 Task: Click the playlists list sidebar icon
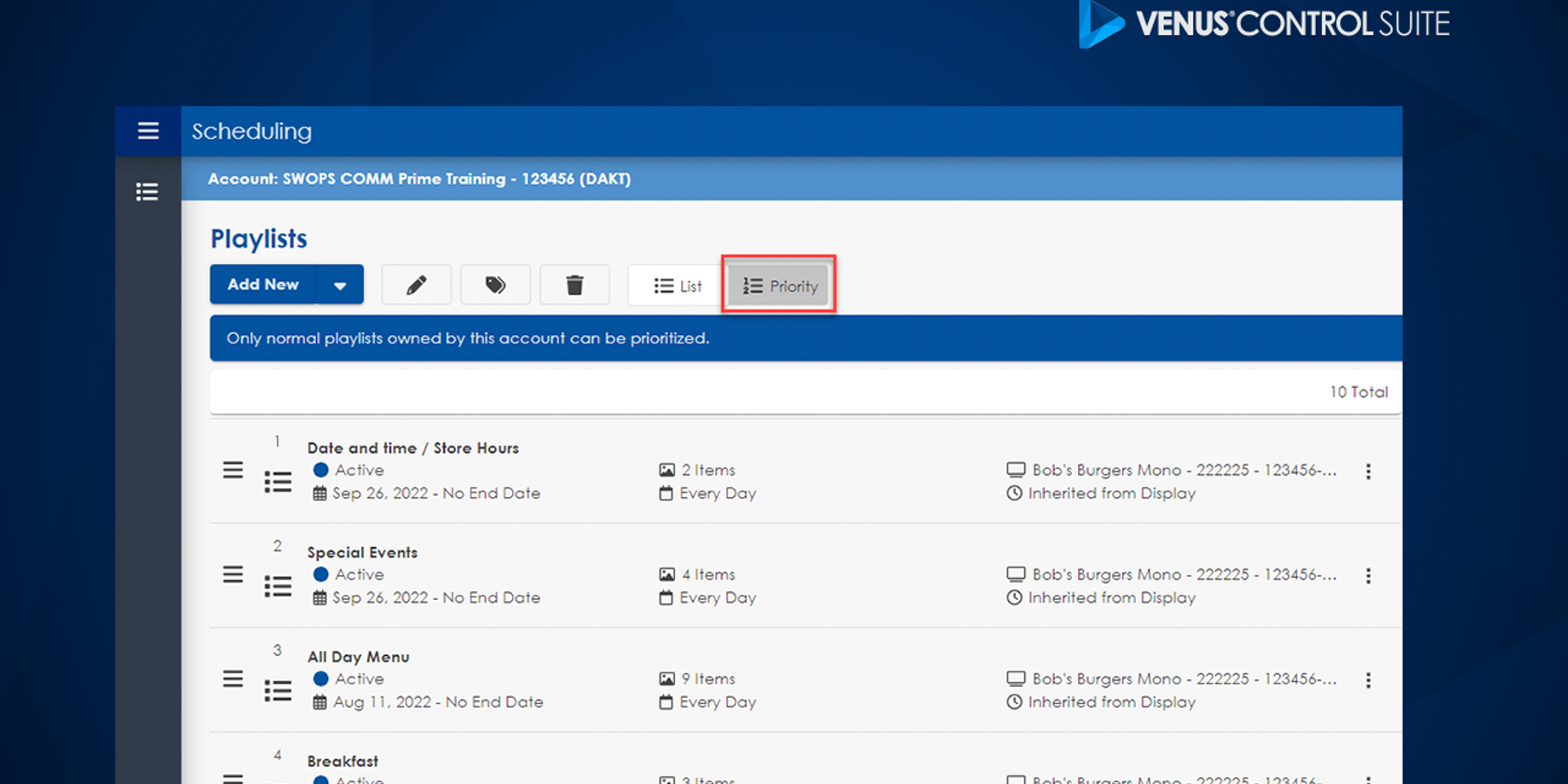pos(147,192)
